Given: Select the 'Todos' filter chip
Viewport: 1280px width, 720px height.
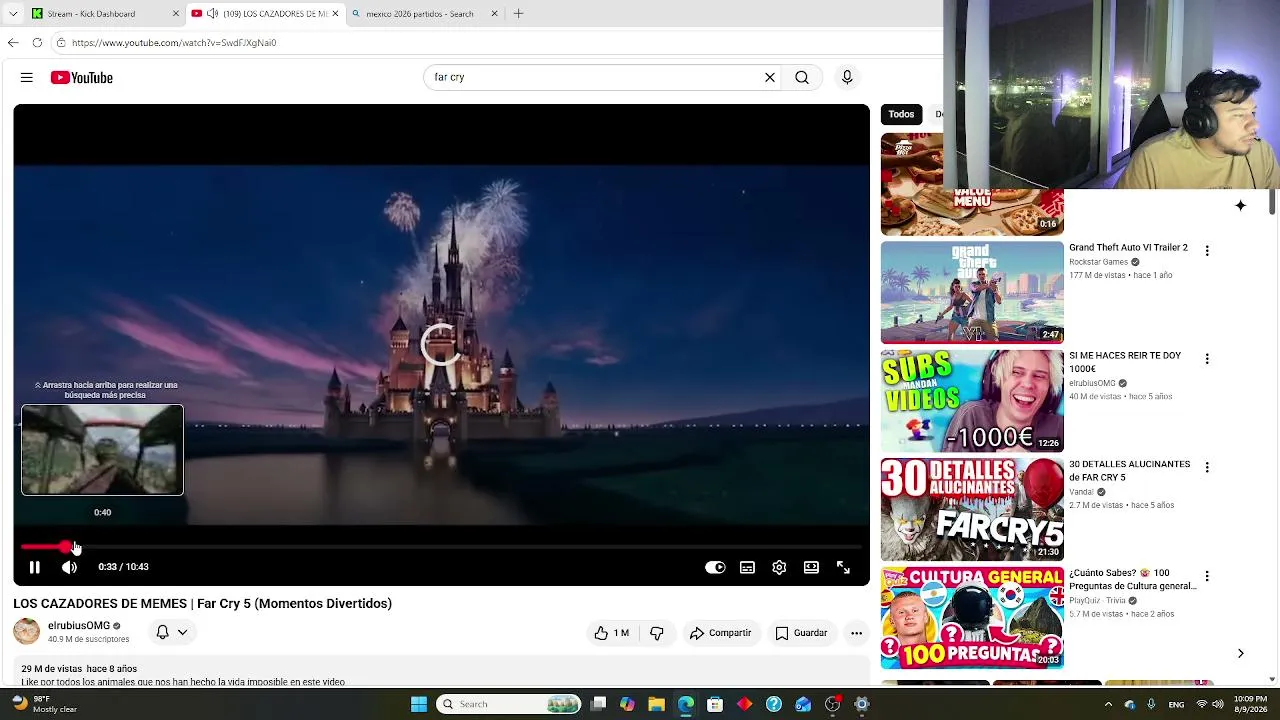Looking at the screenshot, I should (x=901, y=114).
